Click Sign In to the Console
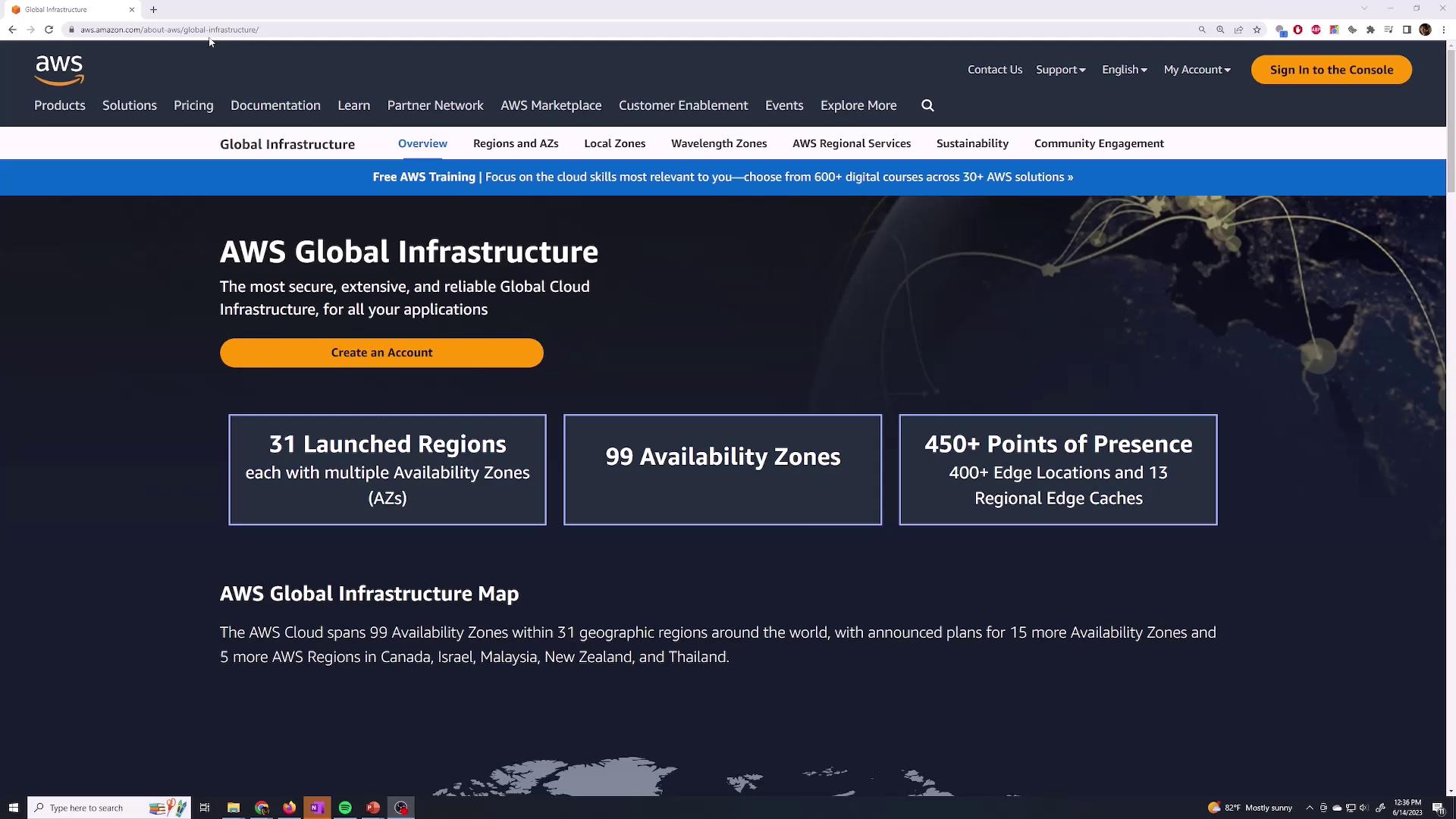The width and height of the screenshot is (1456, 819). pos(1331,70)
